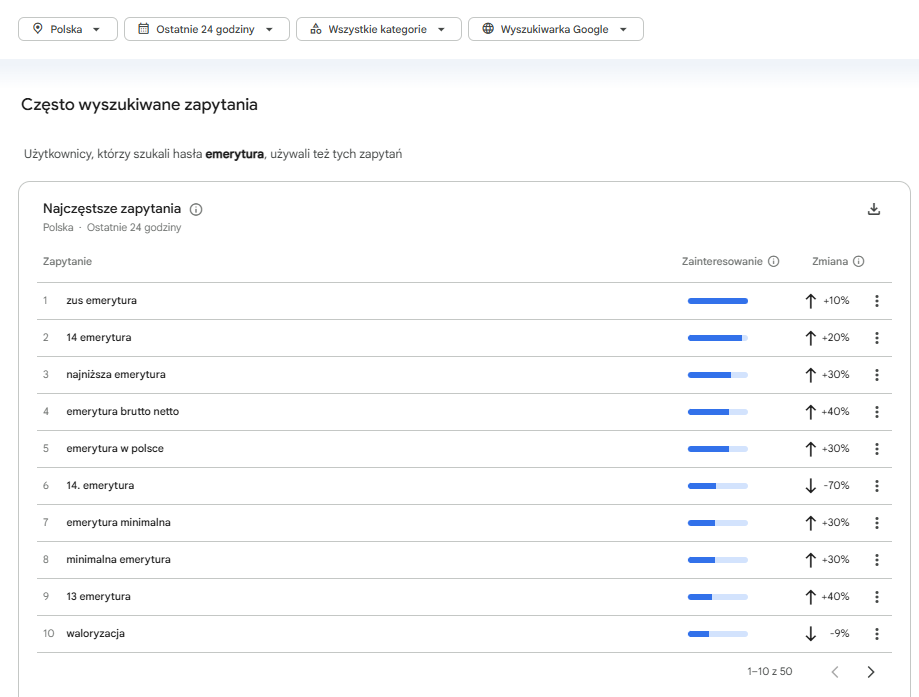Click the up arrow for zus emerytura
The height and width of the screenshot is (697, 919).
click(811, 301)
